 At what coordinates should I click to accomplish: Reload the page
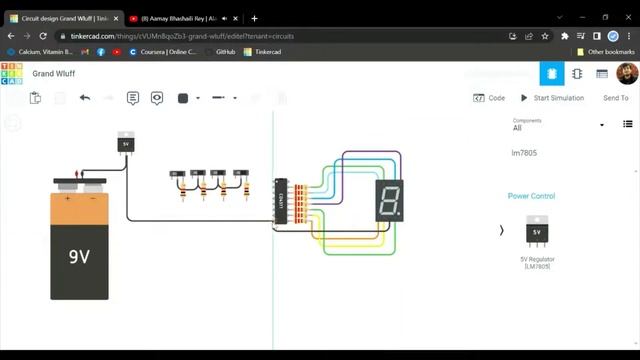point(43,36)
